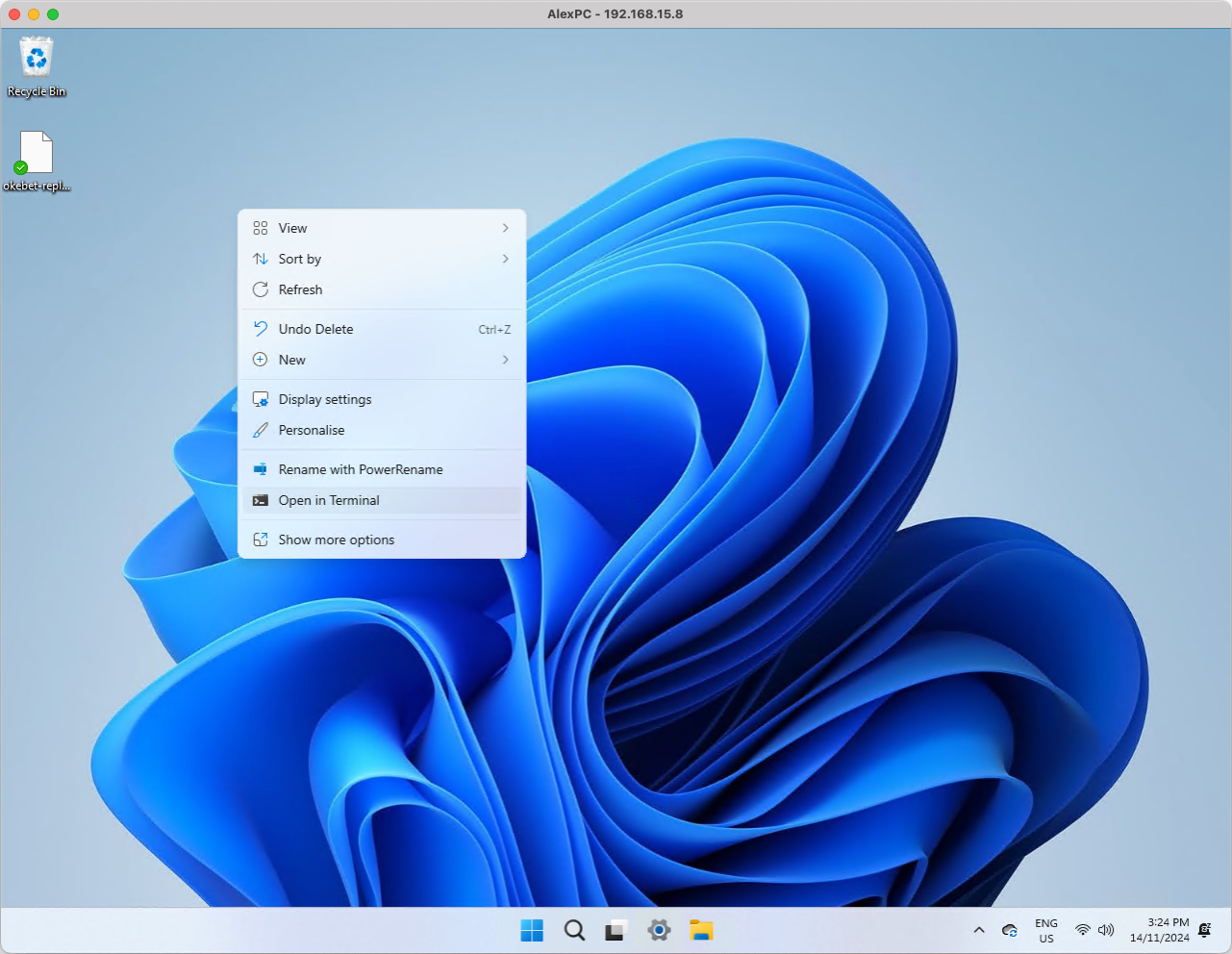Click the Personalise brush icon
Image resolution: width=1232 pixels, height=954 pixels.
tap(260, 430)
